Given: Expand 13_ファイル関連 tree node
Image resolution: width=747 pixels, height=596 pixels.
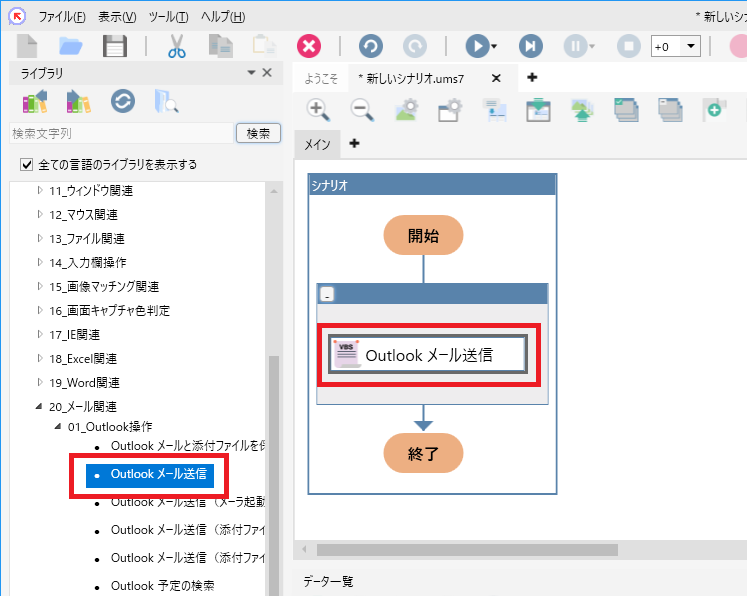Looking at the screenshot, I should [x=40, y=238].
